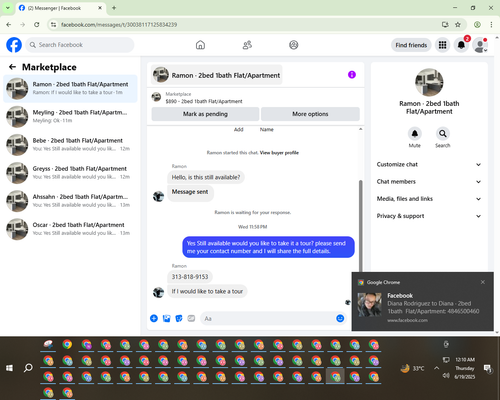500x400 pixels.
Task: Click the Mark as pending button
Action: tap(205, 114)
